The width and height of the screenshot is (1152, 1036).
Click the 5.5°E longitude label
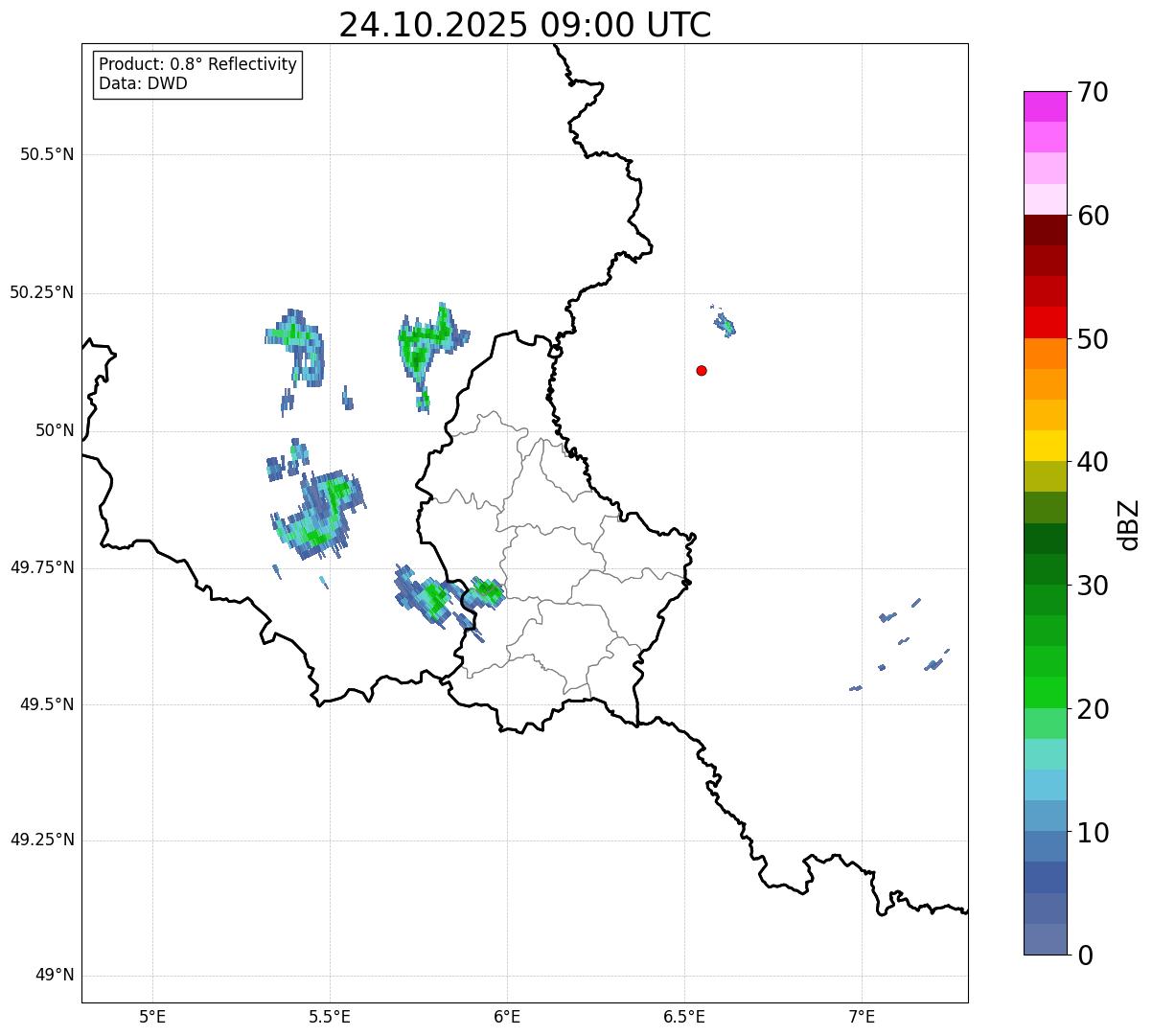330,1017
